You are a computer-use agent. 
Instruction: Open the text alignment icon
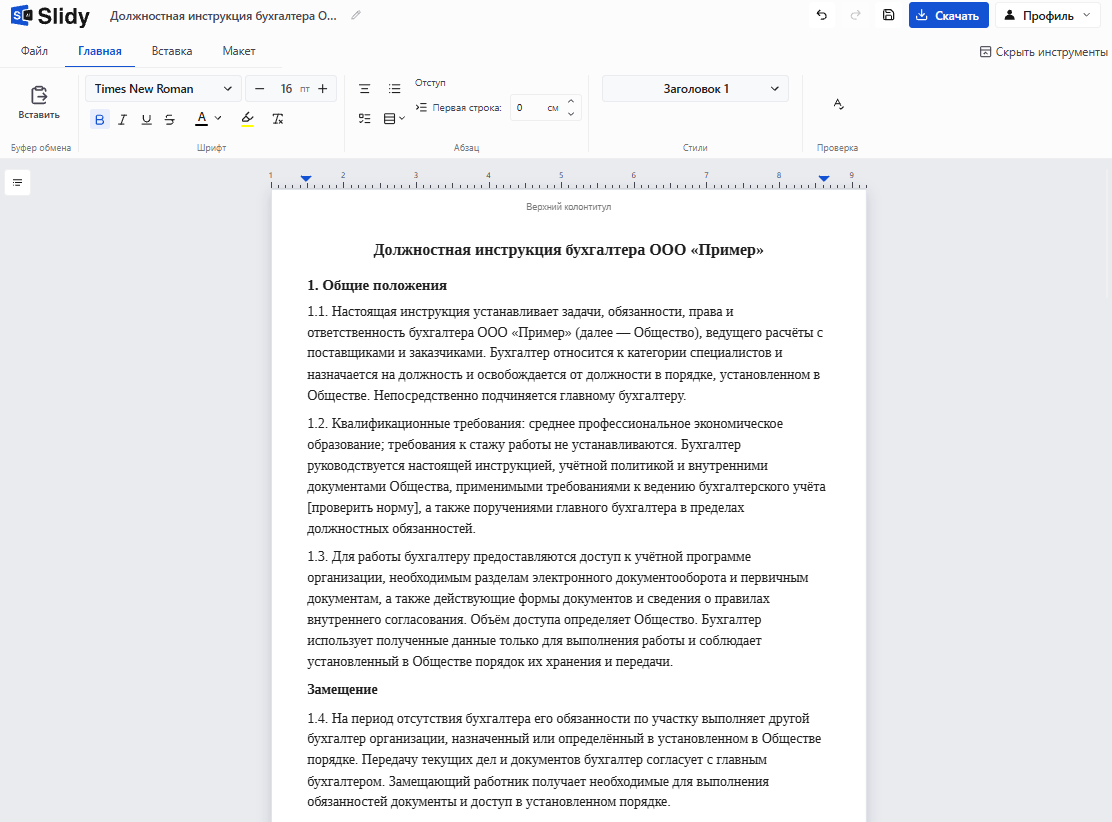pos(365,89)
